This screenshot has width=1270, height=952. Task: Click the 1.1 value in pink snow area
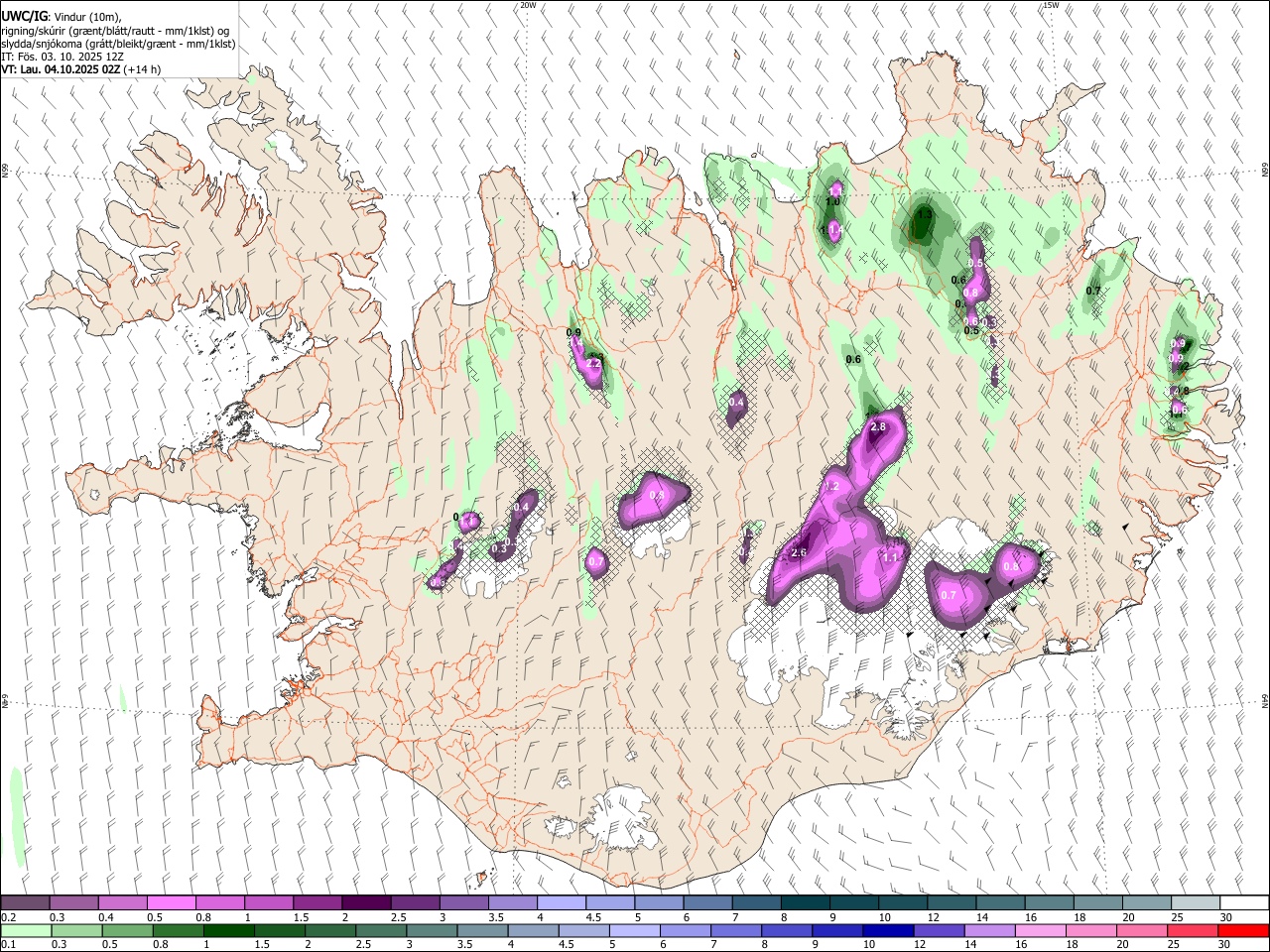tap(890, 558)
